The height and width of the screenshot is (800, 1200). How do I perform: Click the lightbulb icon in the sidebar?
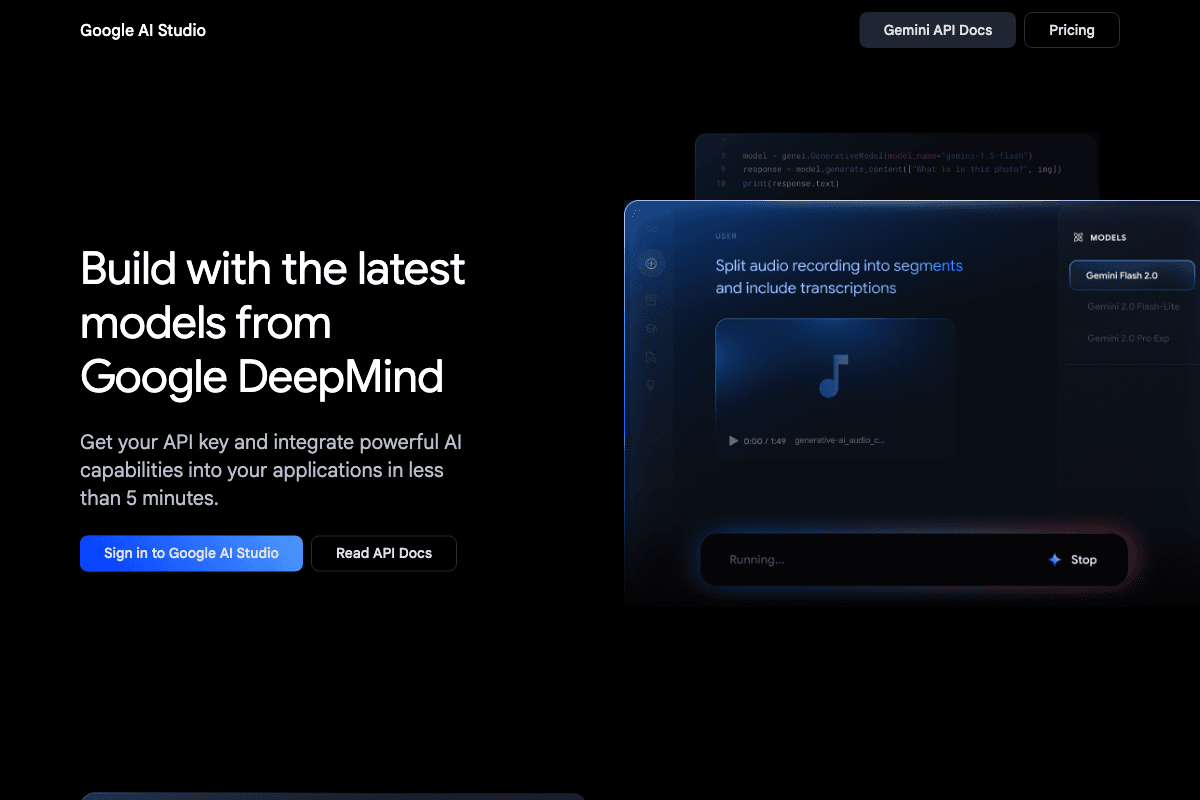point(651,386)
